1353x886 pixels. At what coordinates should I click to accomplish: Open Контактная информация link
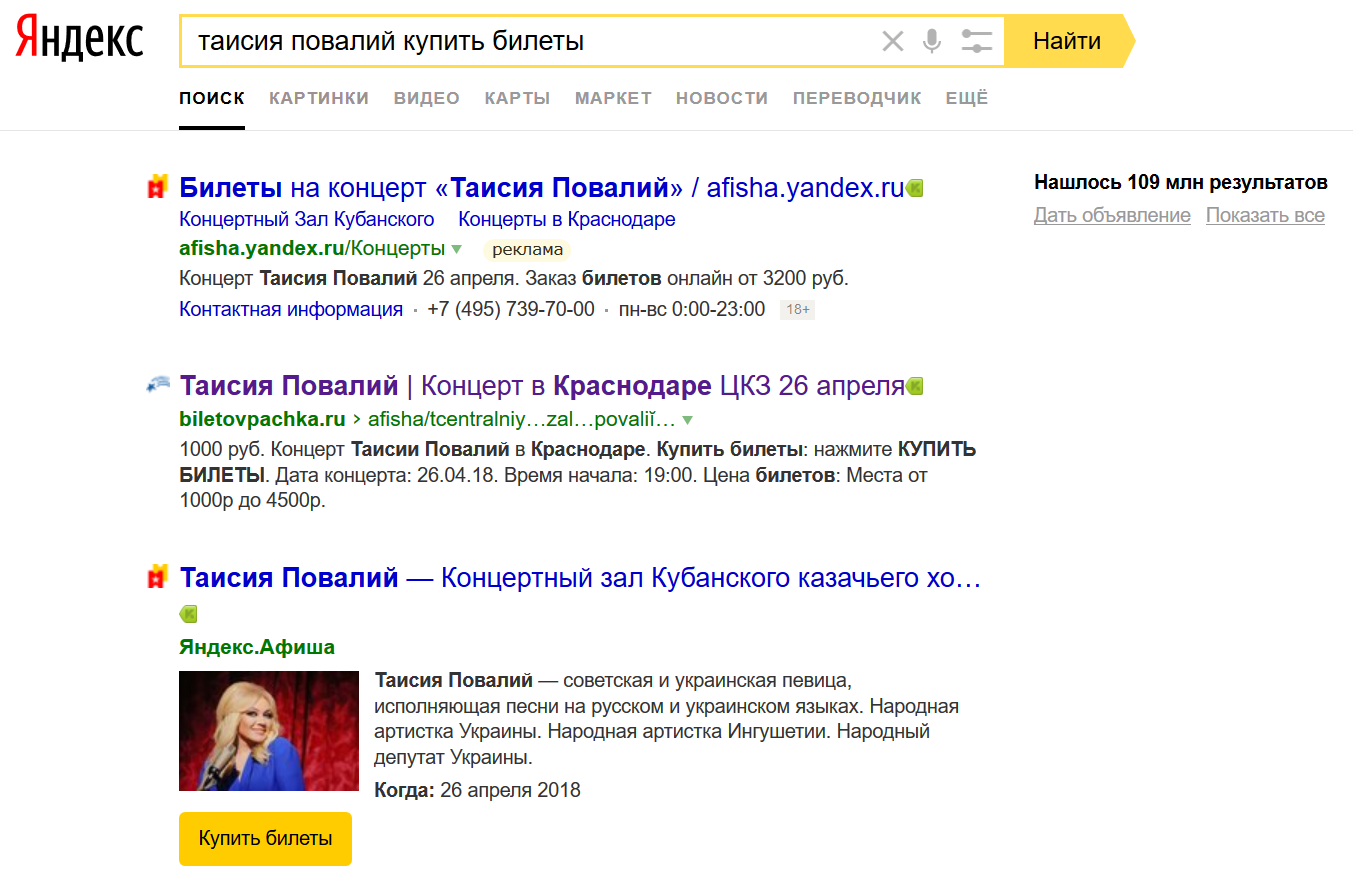pos(291,309)
